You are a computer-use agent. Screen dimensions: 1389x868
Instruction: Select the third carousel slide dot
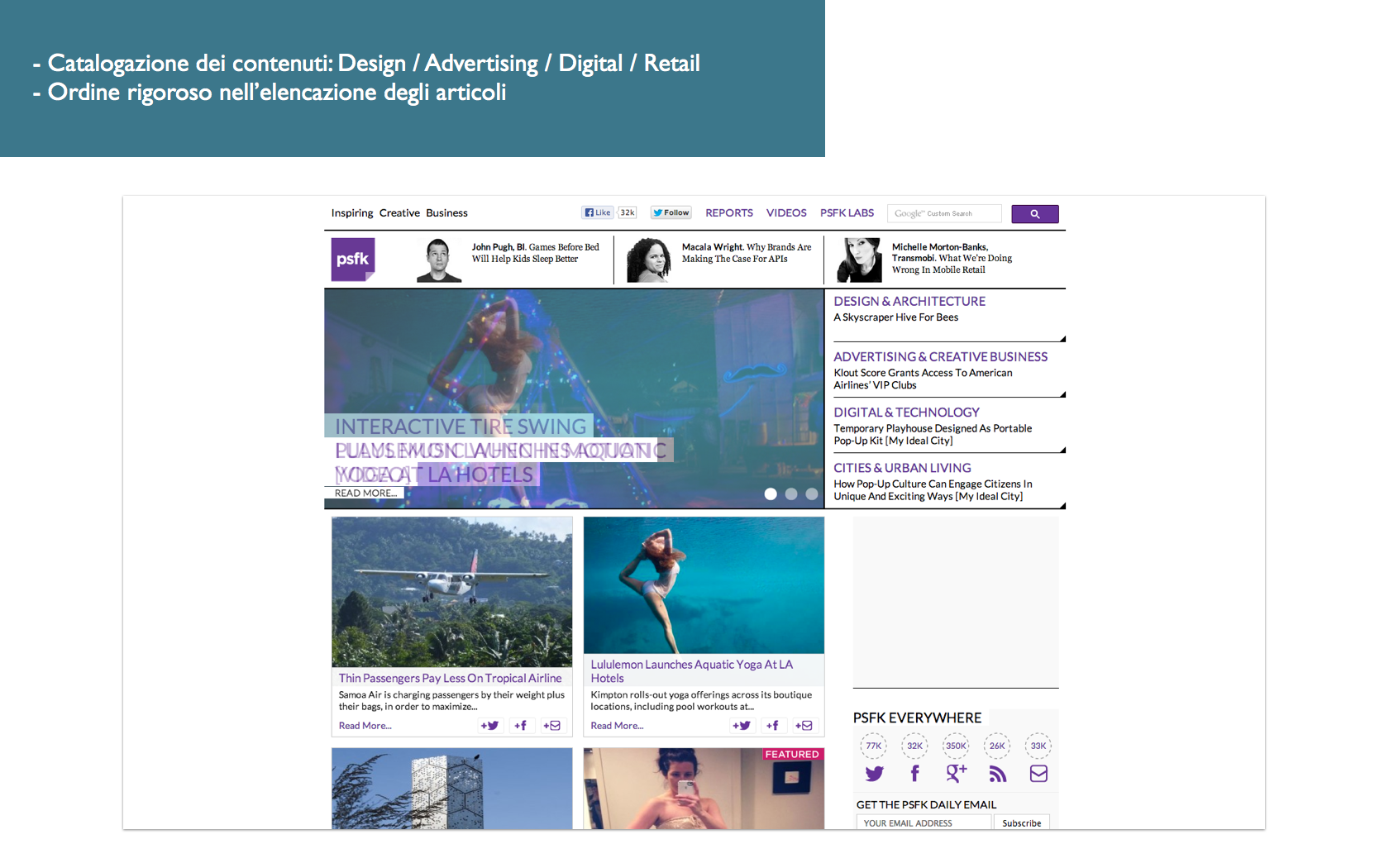pyautogui.click(x=812, y=494)
